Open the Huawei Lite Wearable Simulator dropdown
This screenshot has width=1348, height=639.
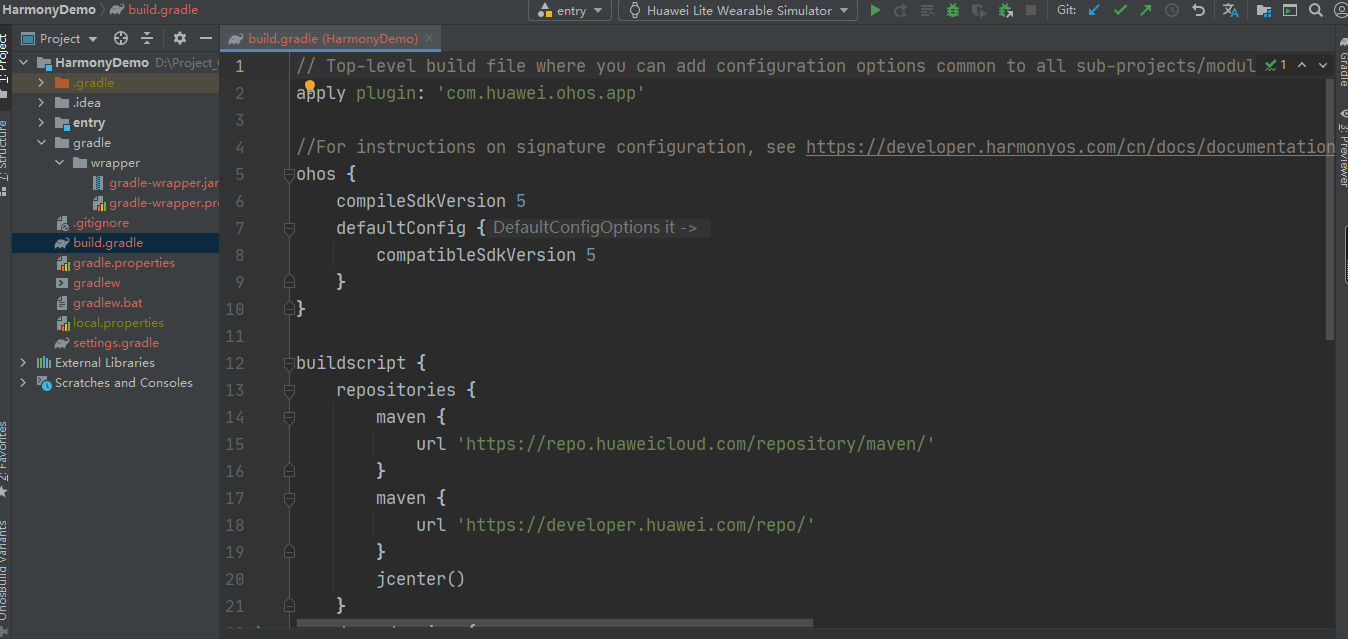click(x=738, y=11)
